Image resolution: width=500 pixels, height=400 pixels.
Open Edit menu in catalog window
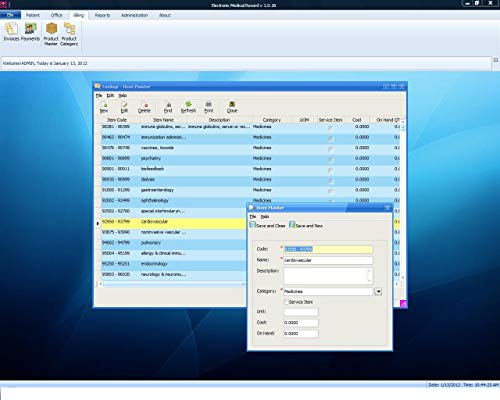point(110,95)
